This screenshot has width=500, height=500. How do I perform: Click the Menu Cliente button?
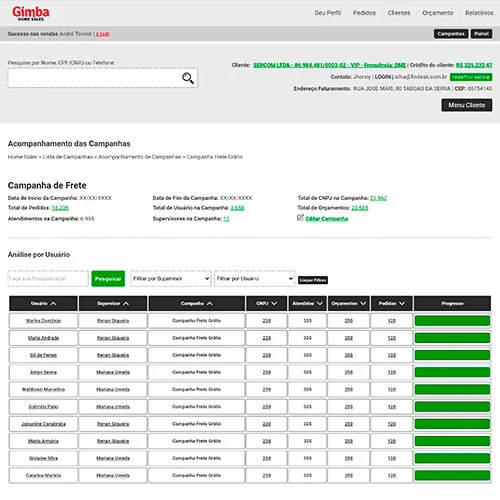point(467,105)
